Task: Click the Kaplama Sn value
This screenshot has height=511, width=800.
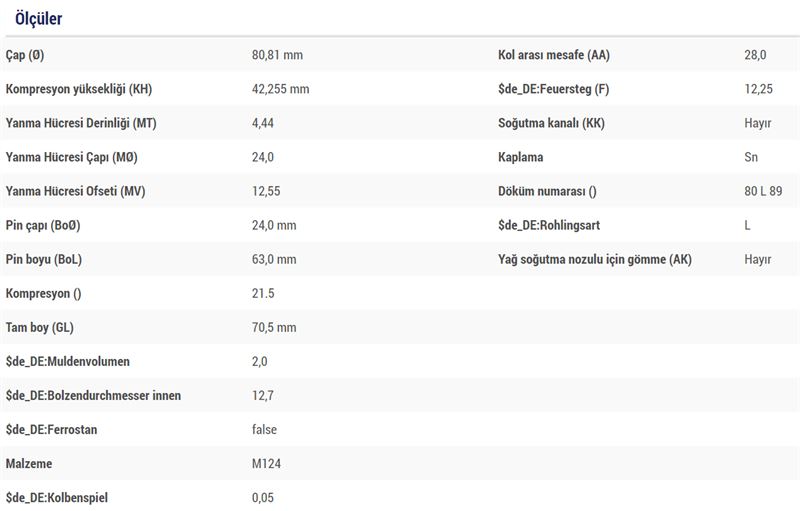Action: pyautogui.click(x=751, y=157)
